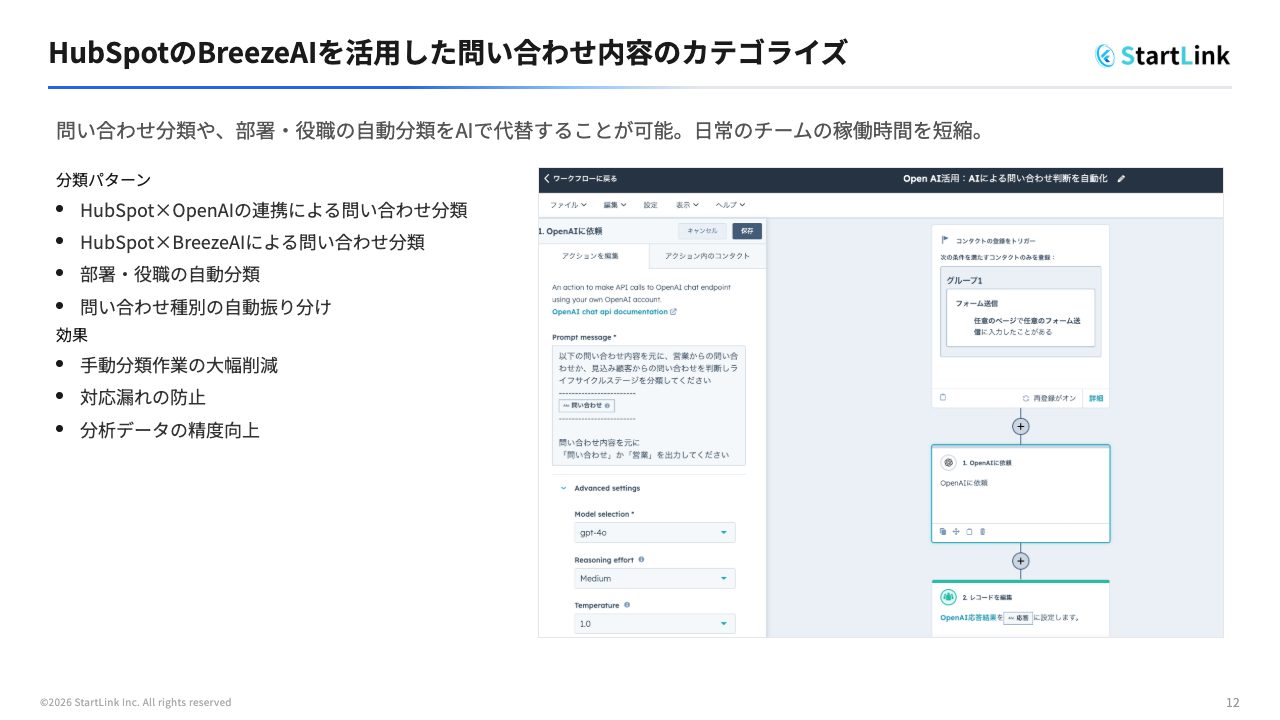Select the 1. OpenAIに依頼 action card title

(986, 463)
